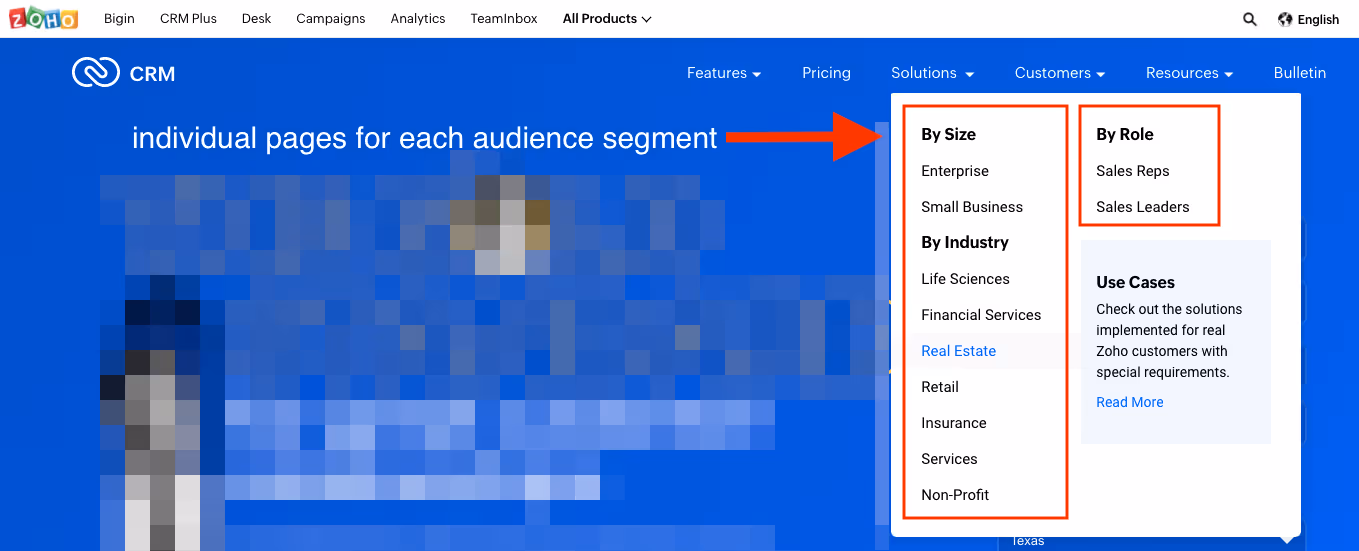Open TeamInbox in top bar
Screen dimensions: 1359x551
click(504, 19)
